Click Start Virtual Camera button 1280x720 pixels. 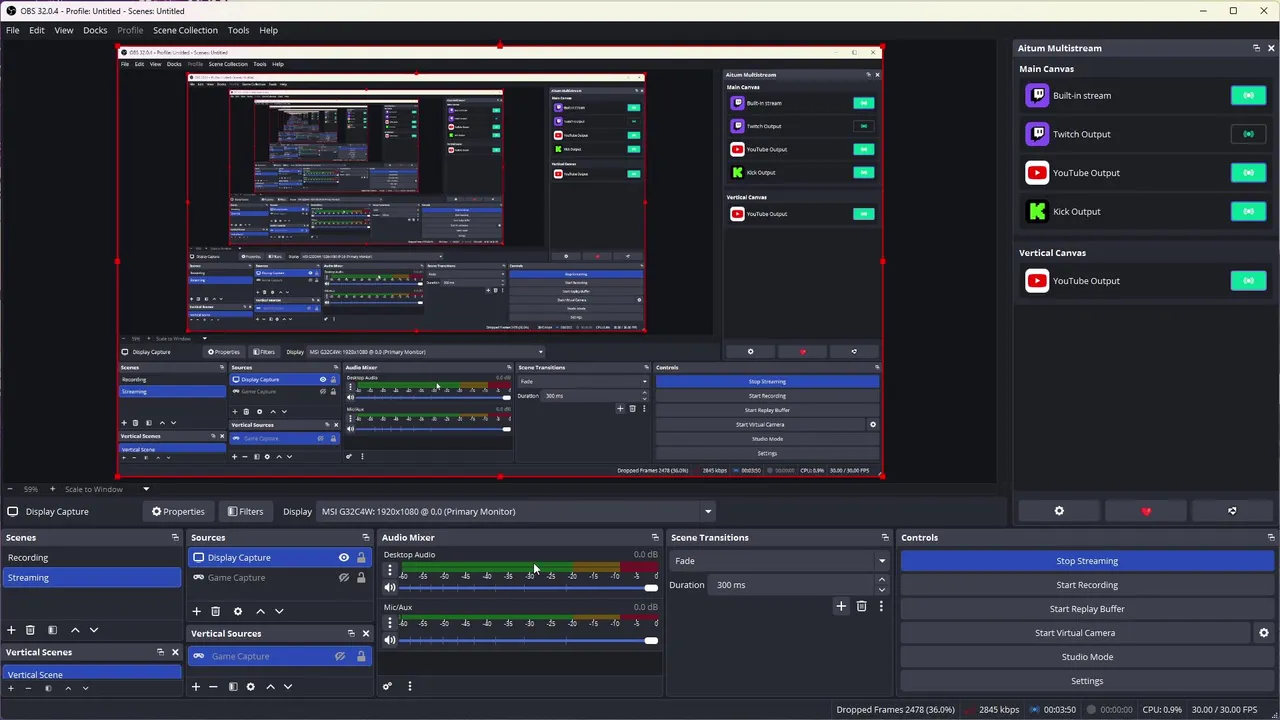(1075, 633)
